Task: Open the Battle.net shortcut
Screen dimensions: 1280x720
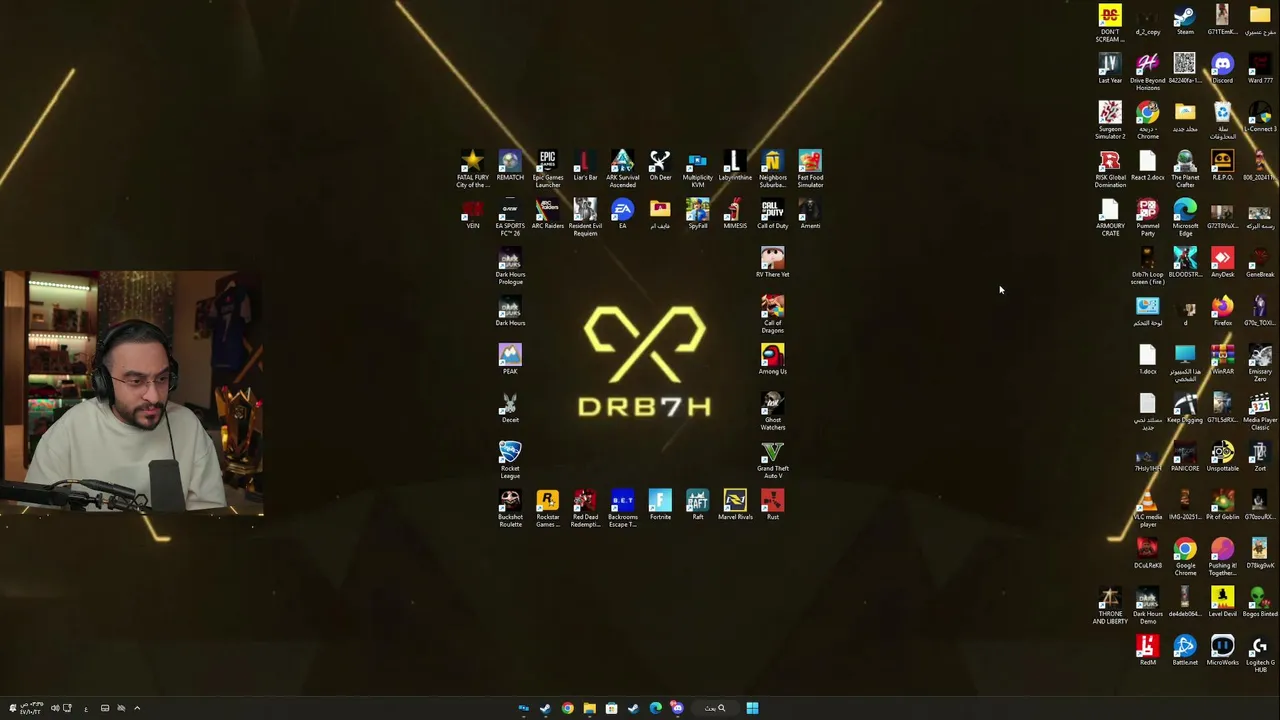Action: [x=1185, y=651]
